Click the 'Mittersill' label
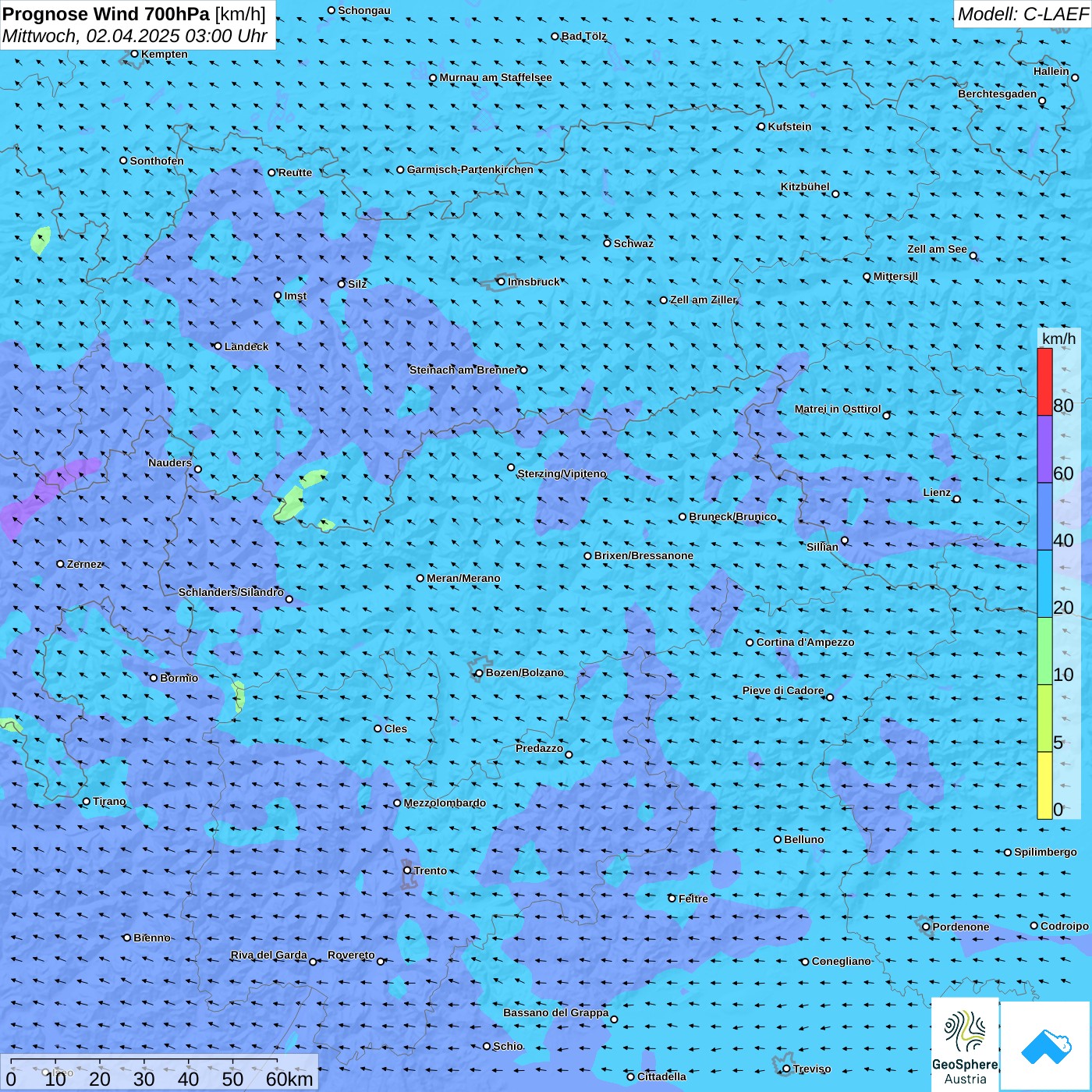Viewport: 1092px width, 1092px height. coord(895,276)
